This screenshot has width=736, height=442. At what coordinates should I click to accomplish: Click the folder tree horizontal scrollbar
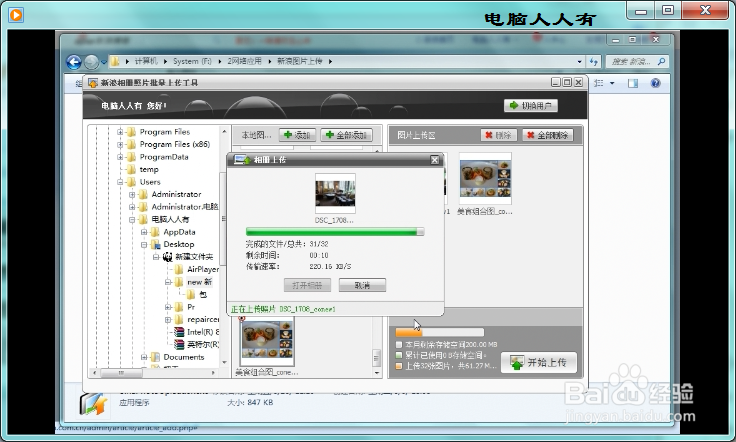pyautogui.click(x=154, y=373)
